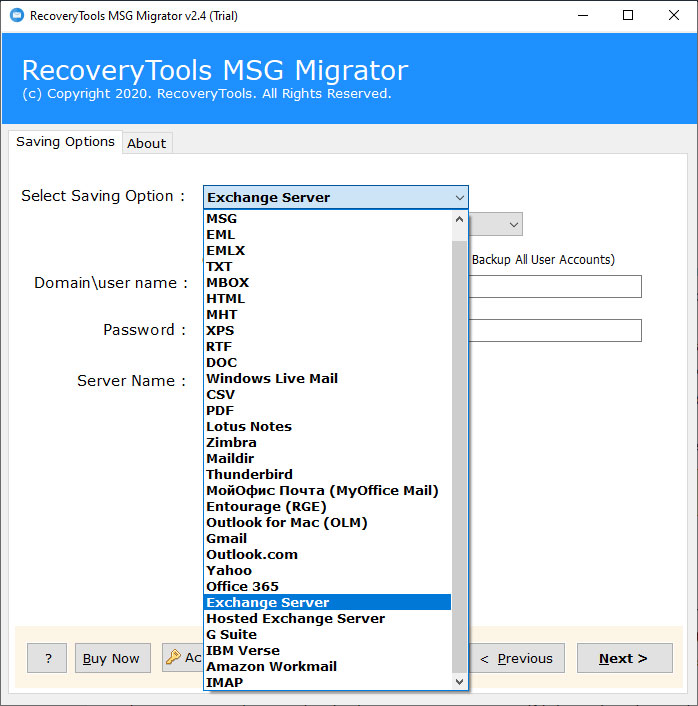The height and width of the screenshot is (706, 698).
Task: Pick HTML in the dropdown list
Action: pos(327,299)
